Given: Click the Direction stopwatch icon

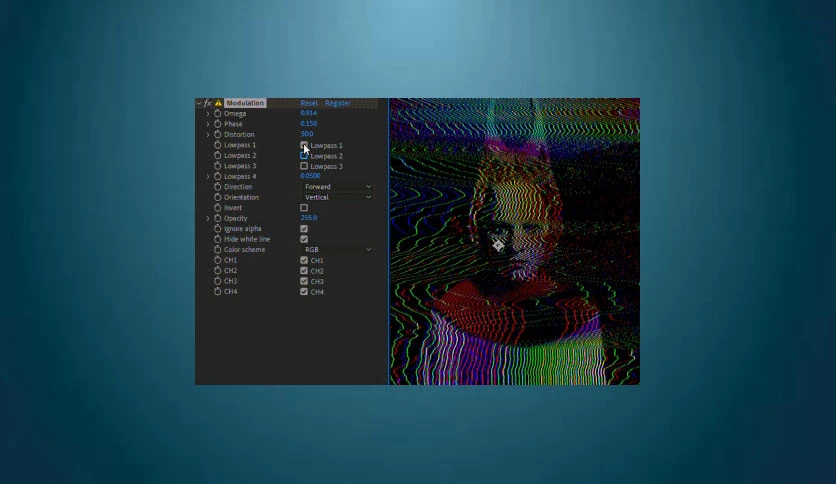Looking at the screenshot, I should pyautogui.click(x=218, y=187).
